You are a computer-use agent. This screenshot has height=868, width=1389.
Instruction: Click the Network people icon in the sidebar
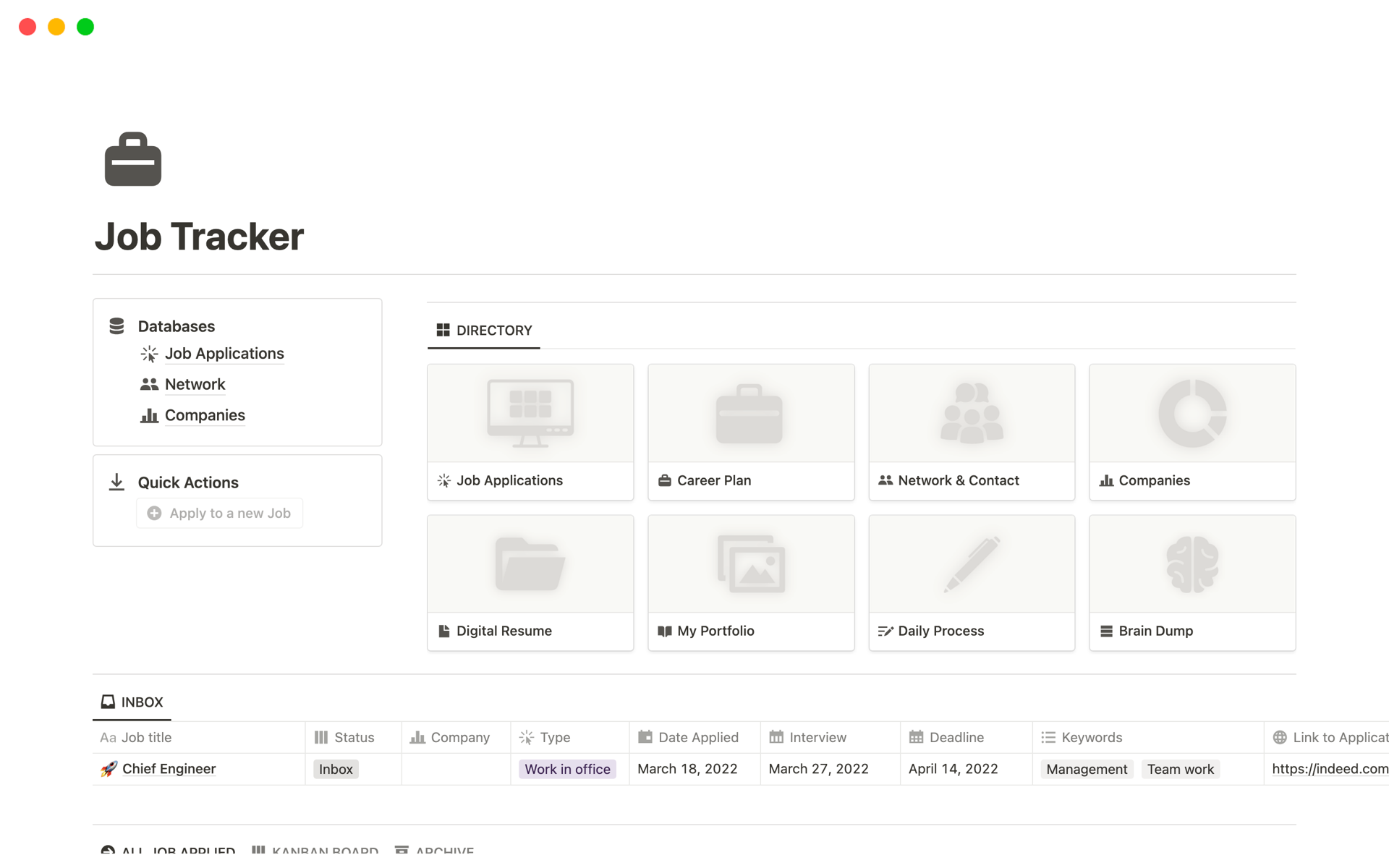click(x=148, y=384)
